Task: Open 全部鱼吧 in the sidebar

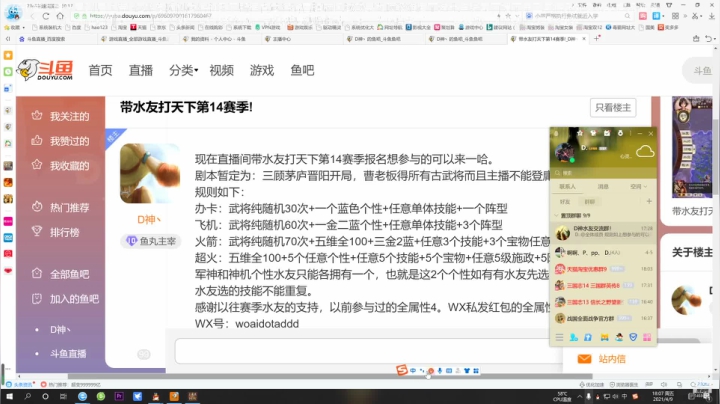Action: pos(61,274)
